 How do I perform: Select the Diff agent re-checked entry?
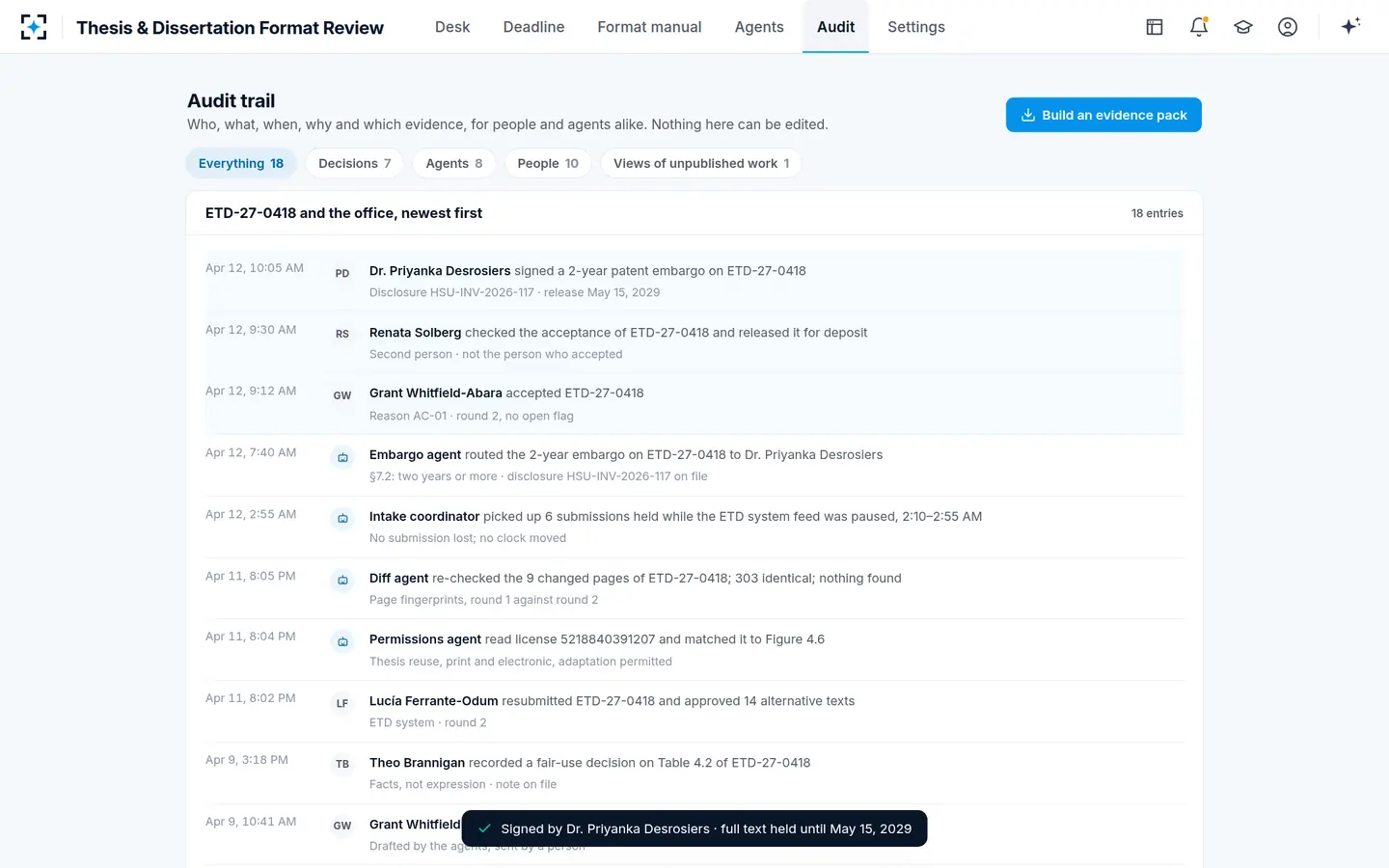(x=694, y=588)
